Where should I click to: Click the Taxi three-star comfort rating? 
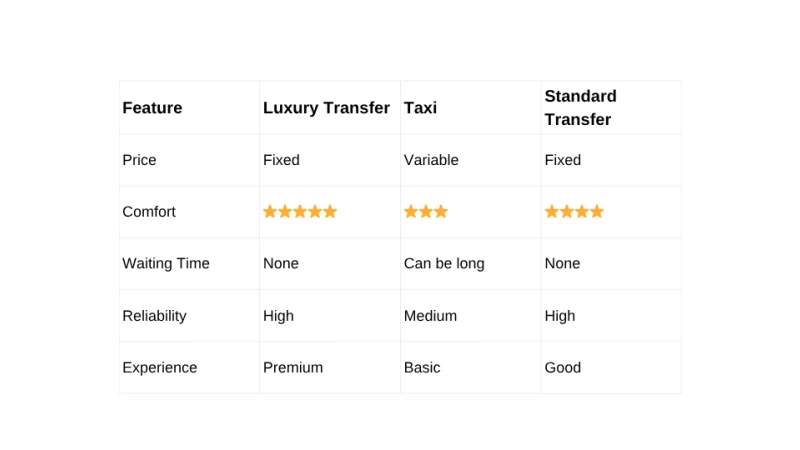pos(426,212)
